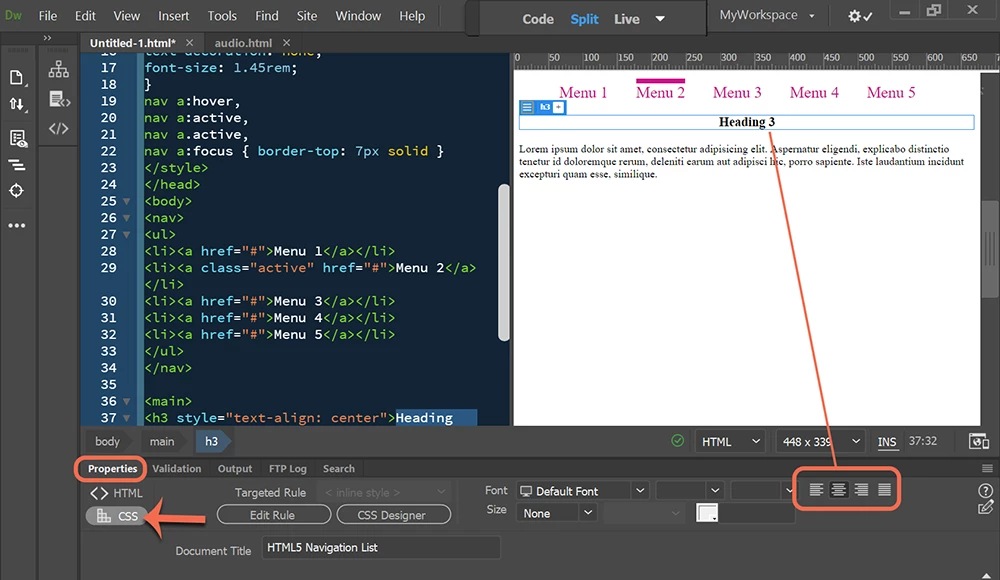This screenshot has width=1000, height=580.
Task: Click the code brackets panel icon
Action: 59,128
